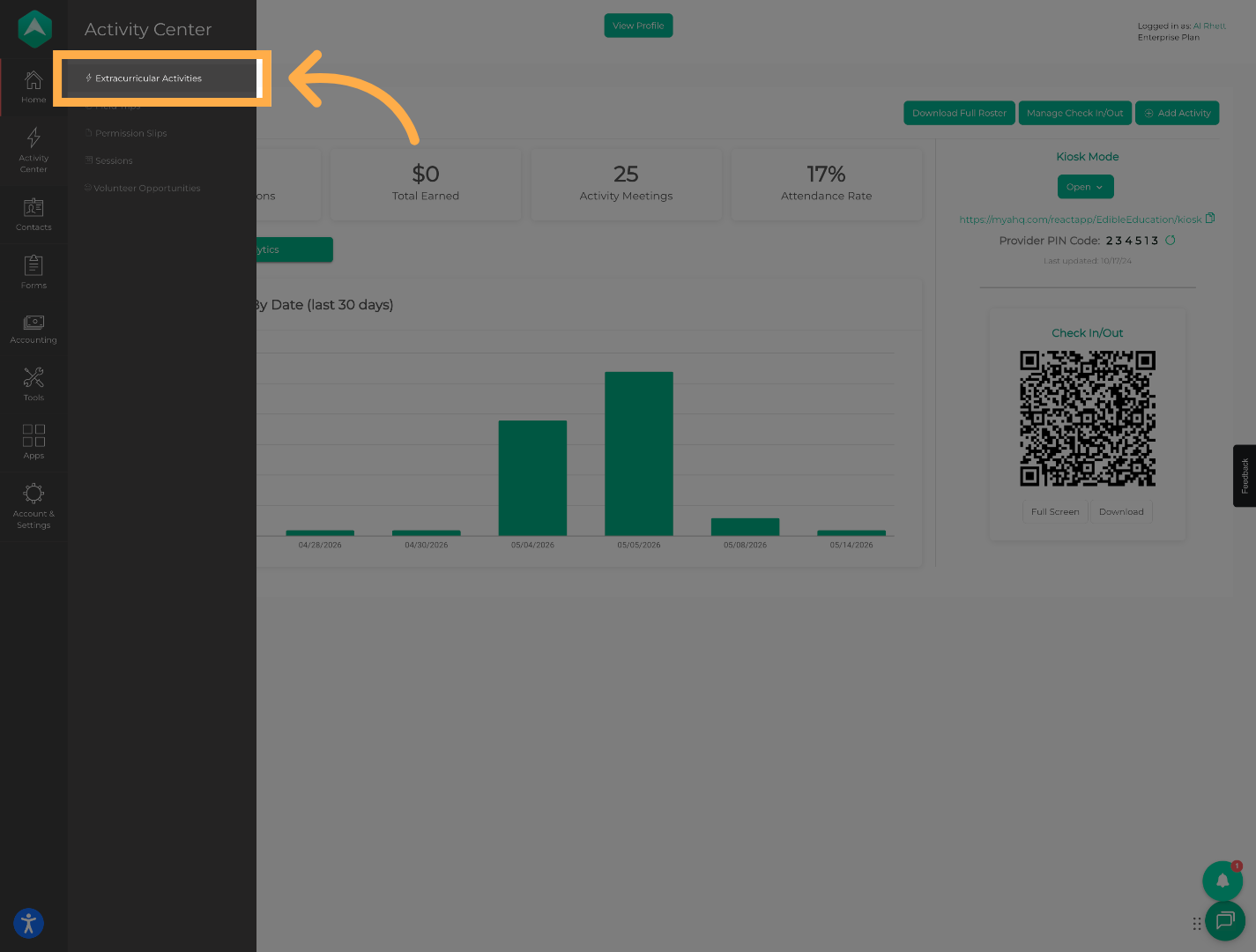Refresh the Provider PIN code
Screen dimensions: 1256x952
[x=1171, y=240]
